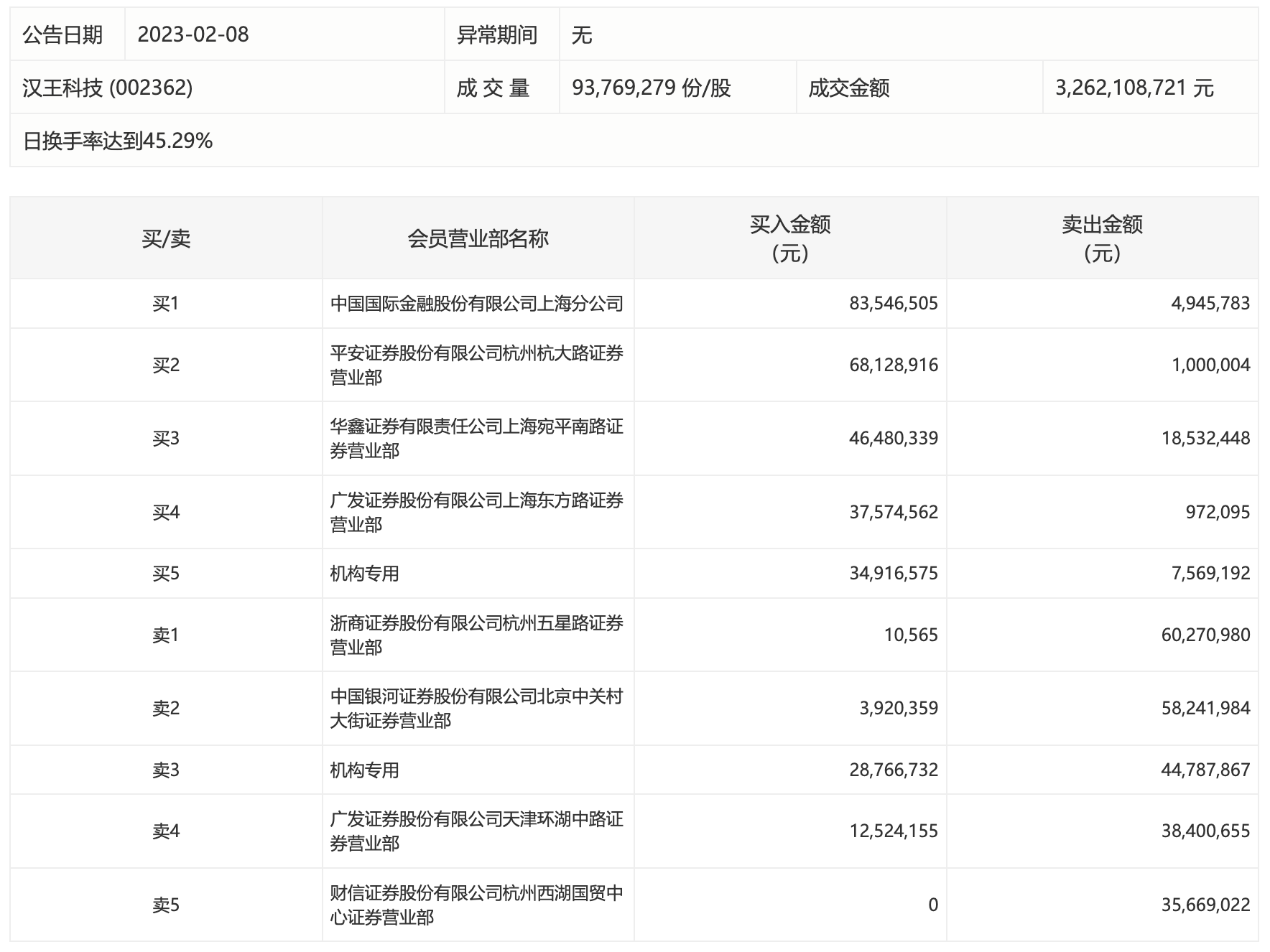The image size is (1270, 952).
Task: Click the 无 value beside 异常期间
Action: 582,34
